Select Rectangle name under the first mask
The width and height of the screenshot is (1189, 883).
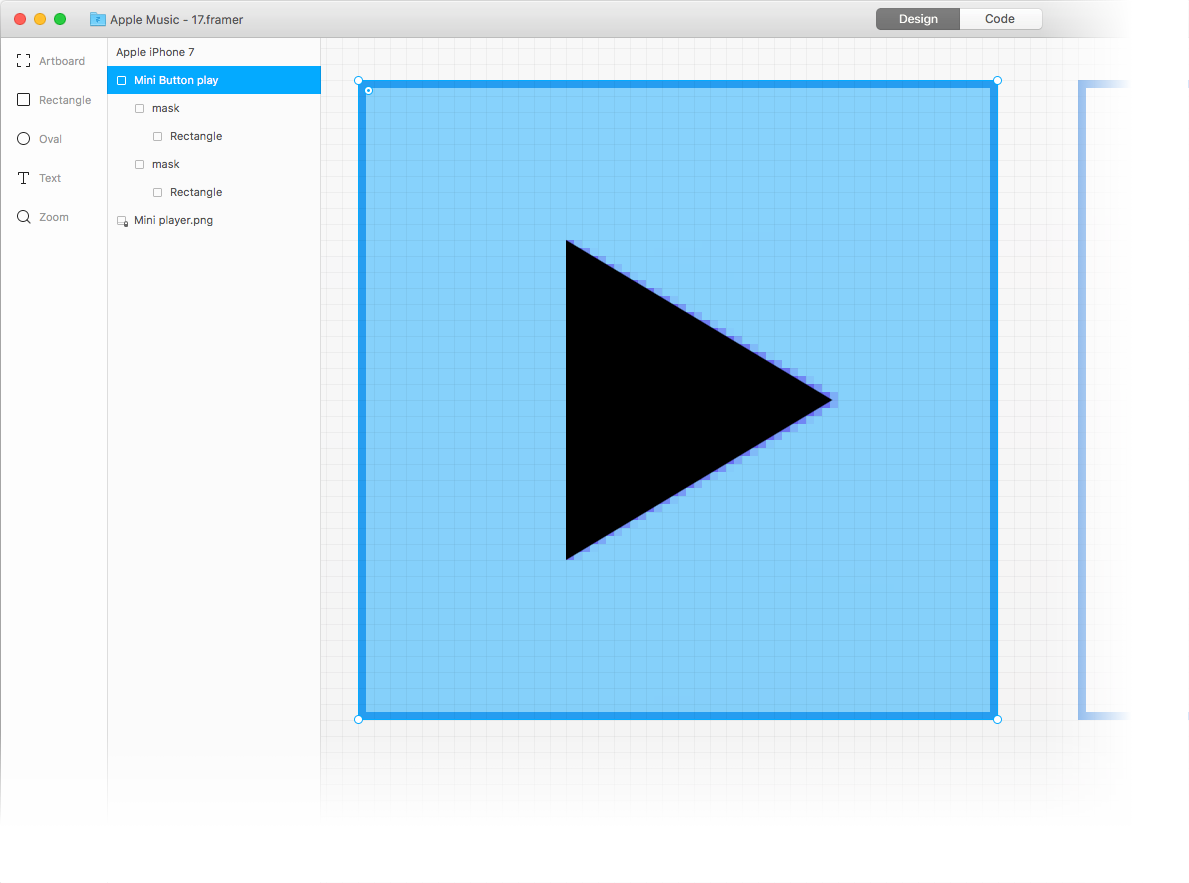pos(196,136)
